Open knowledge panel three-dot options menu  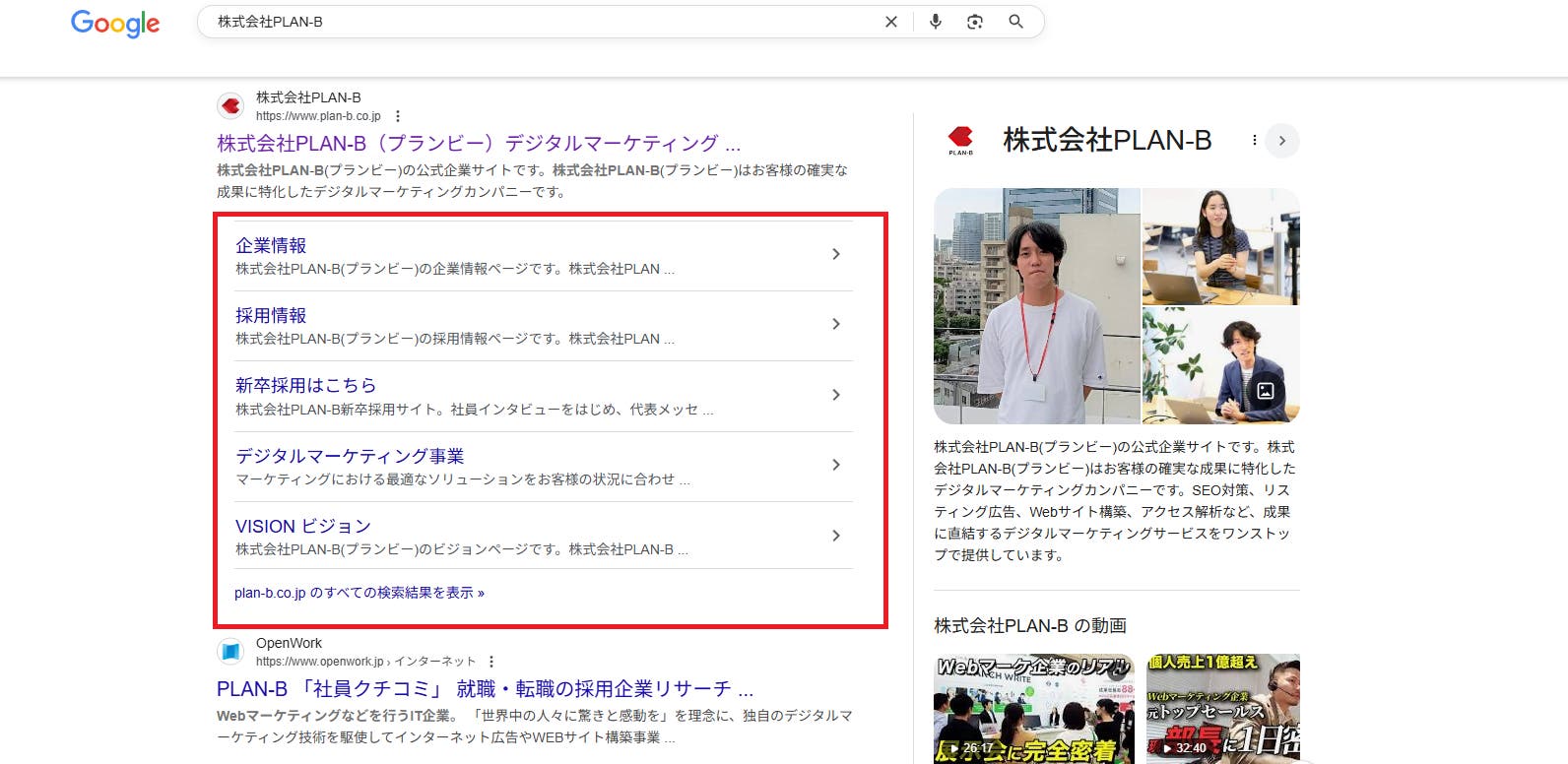[x=1254, y=140]
